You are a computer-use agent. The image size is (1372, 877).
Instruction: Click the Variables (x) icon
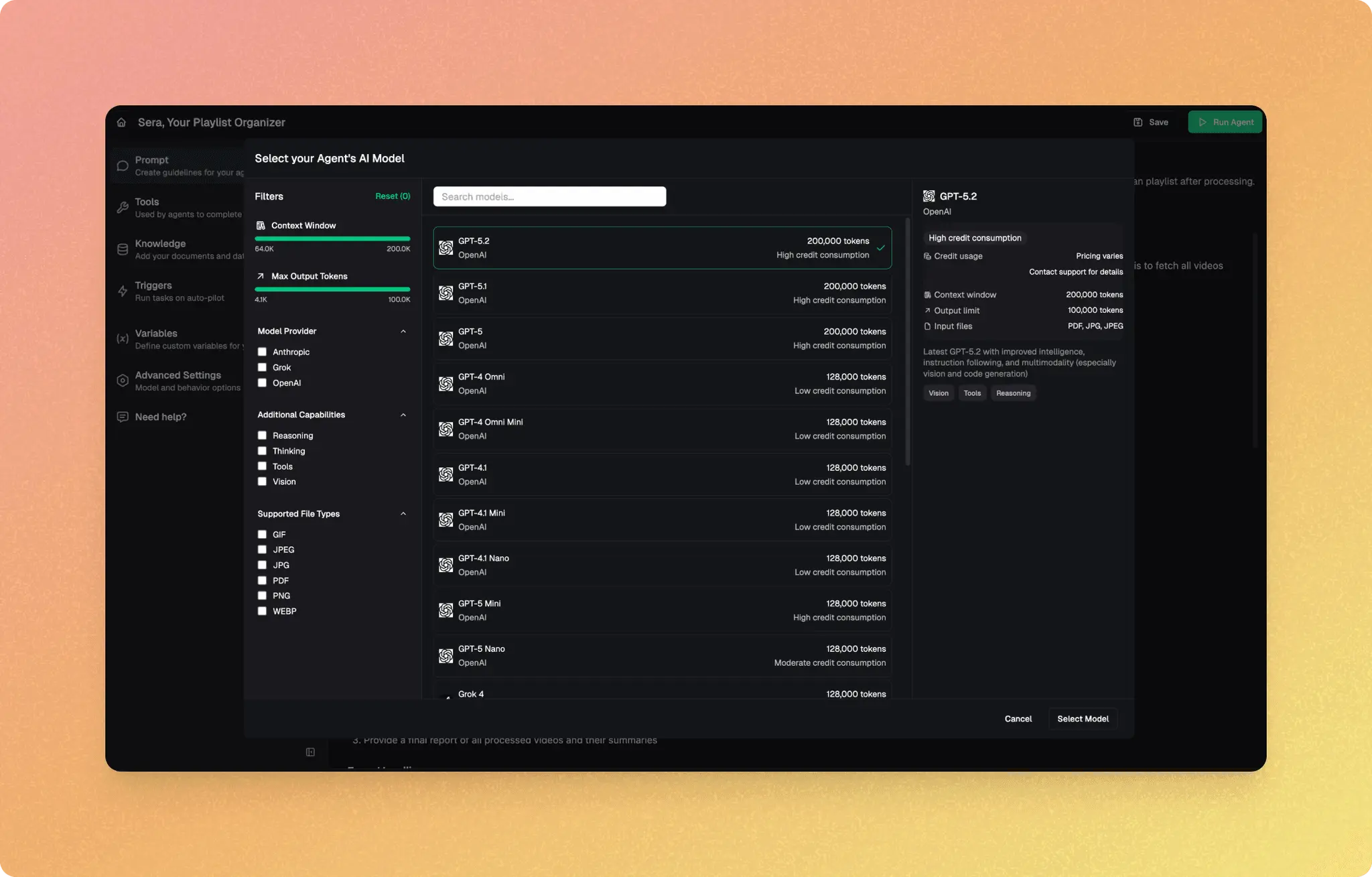click(123, 339)
